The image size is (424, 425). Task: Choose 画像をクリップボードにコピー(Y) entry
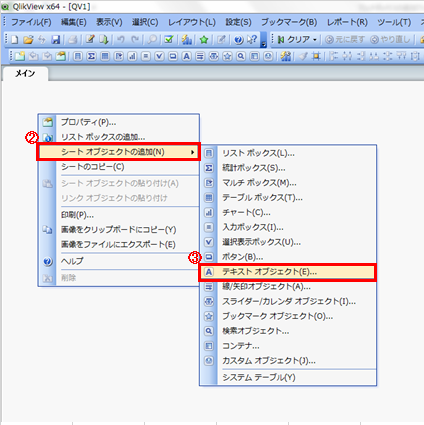pyautogui.click(x=119, y=230)
